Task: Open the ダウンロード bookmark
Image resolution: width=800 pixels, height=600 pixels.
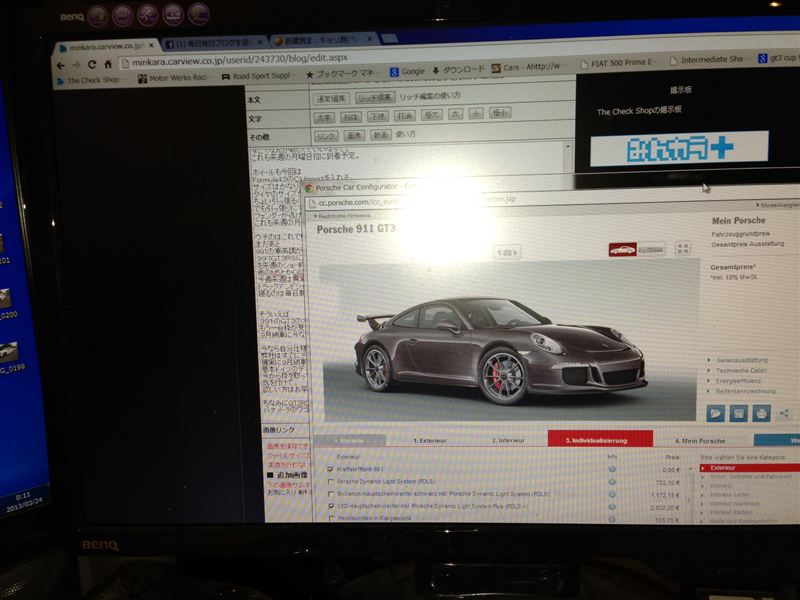Action: tap(458, 70)
